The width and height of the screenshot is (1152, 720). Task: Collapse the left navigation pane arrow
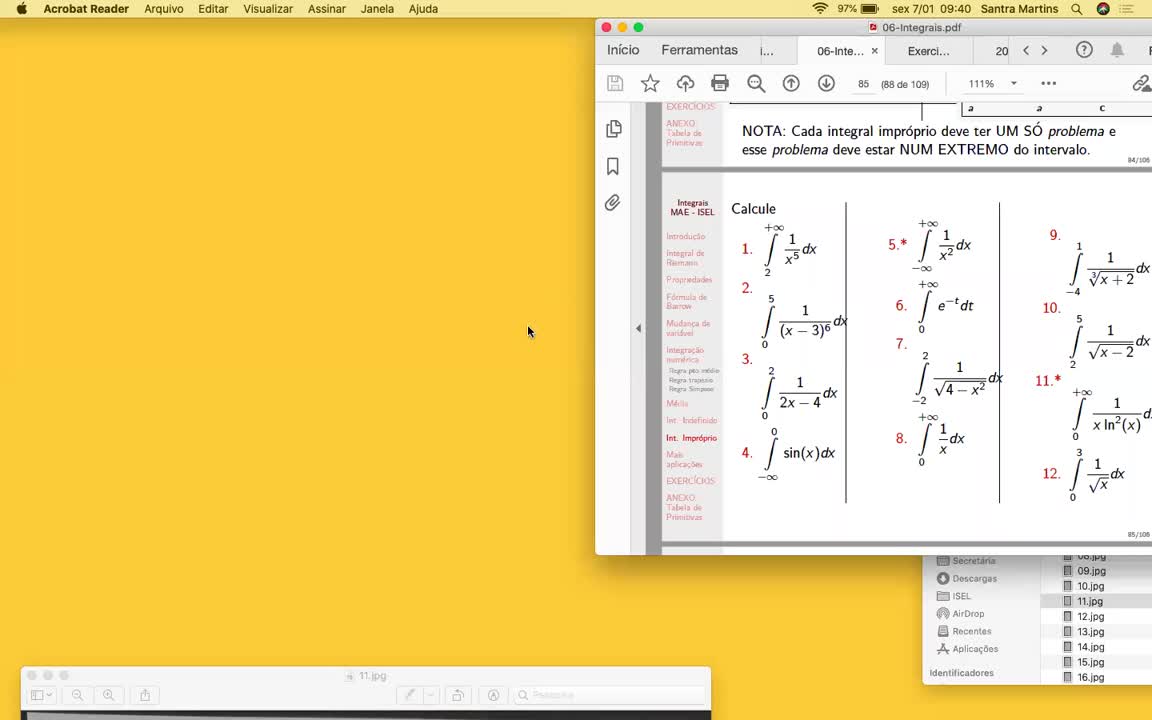[x=638, y=328]
